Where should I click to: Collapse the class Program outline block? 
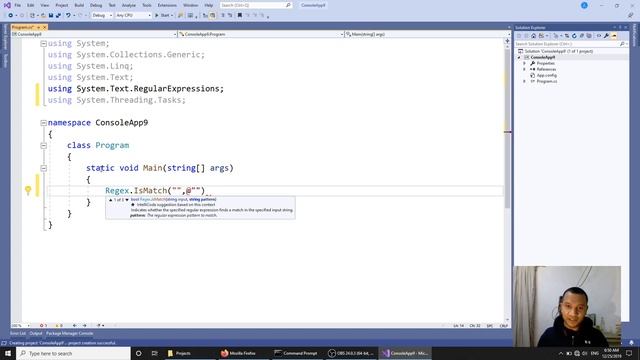[x=43, y=145]
